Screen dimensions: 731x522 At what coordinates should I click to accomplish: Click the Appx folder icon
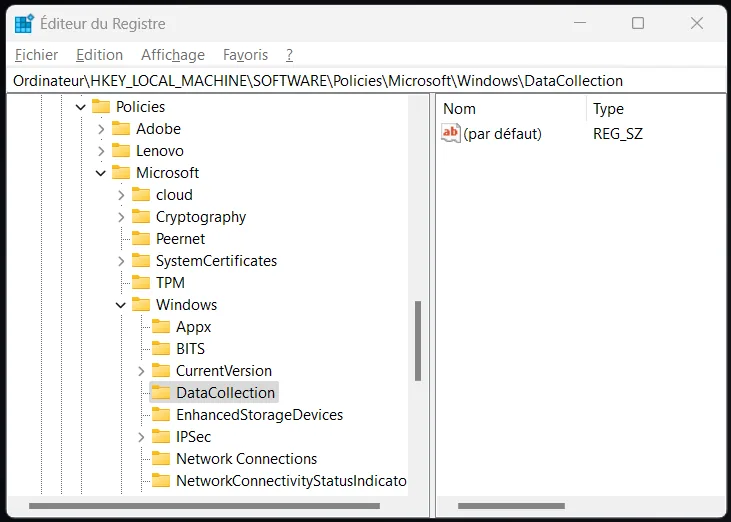pos(161,327)
